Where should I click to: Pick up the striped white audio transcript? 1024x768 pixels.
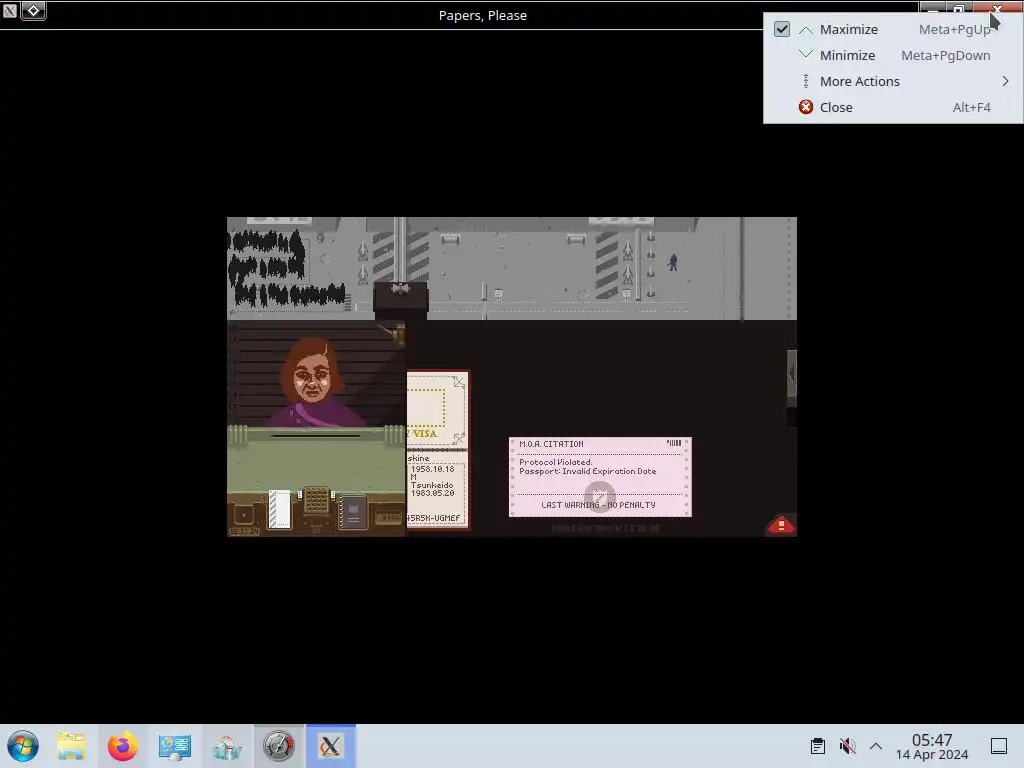click(x=280, y=509)
